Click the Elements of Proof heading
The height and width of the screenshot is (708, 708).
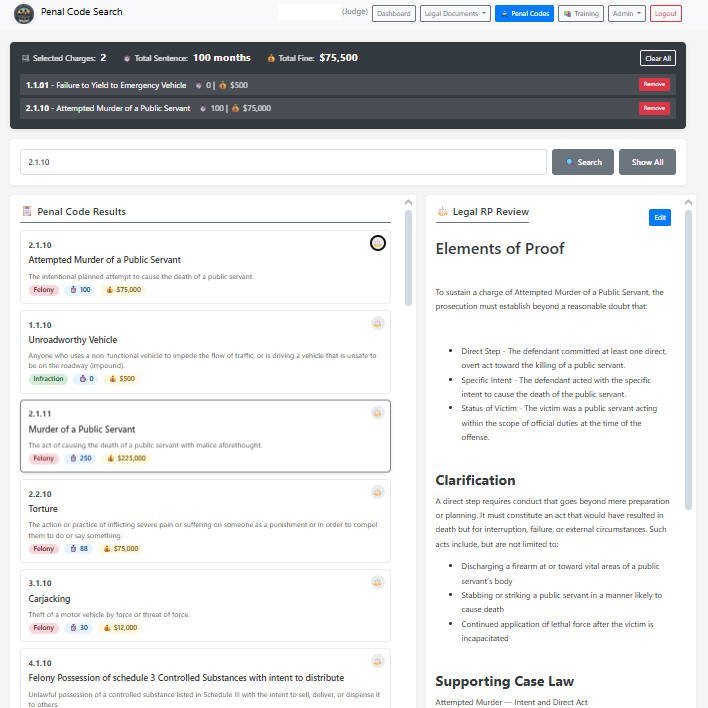(x=500, y=248)
